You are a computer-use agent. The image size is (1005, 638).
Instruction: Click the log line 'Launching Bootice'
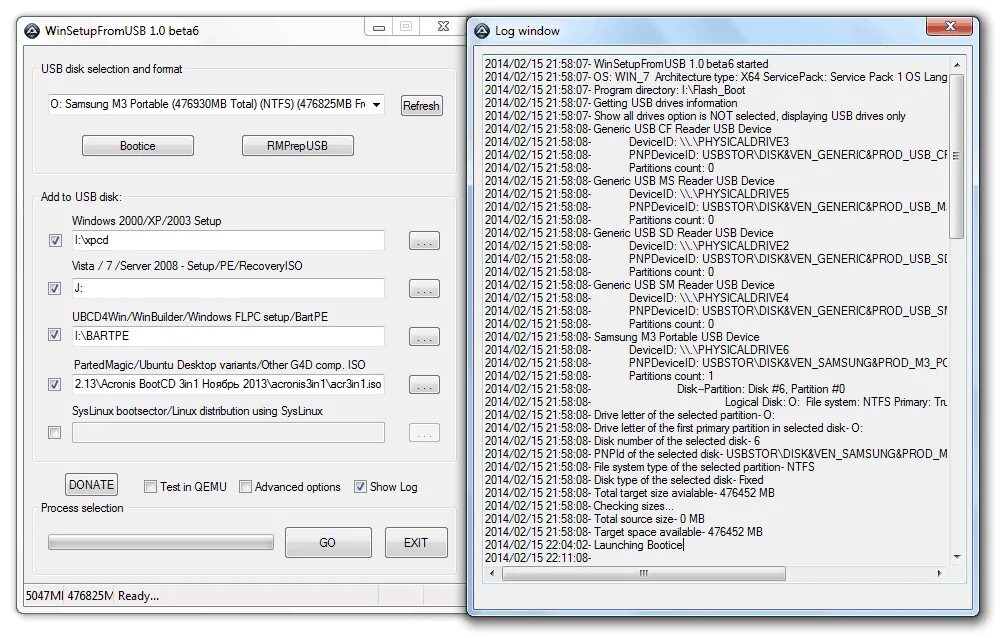coord(638,545)
